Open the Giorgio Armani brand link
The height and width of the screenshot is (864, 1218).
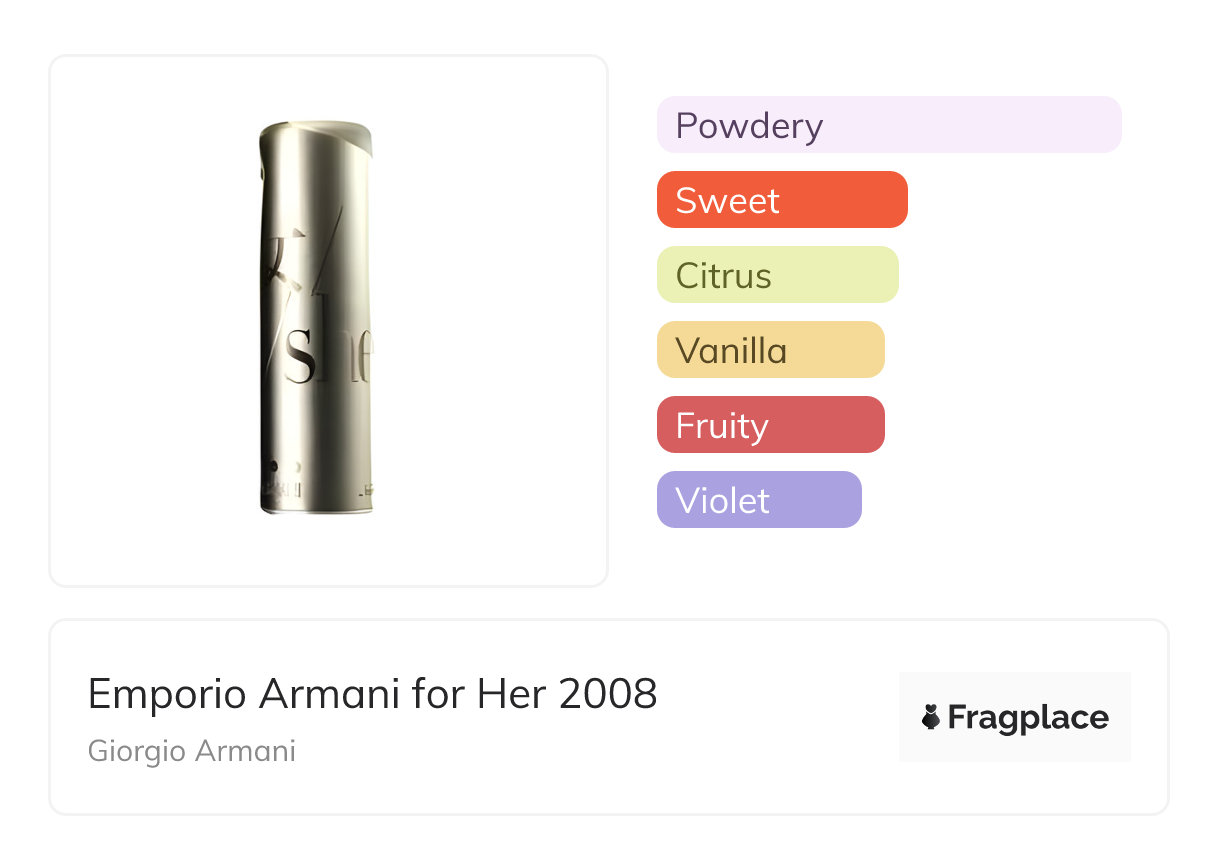click(192, 751)
